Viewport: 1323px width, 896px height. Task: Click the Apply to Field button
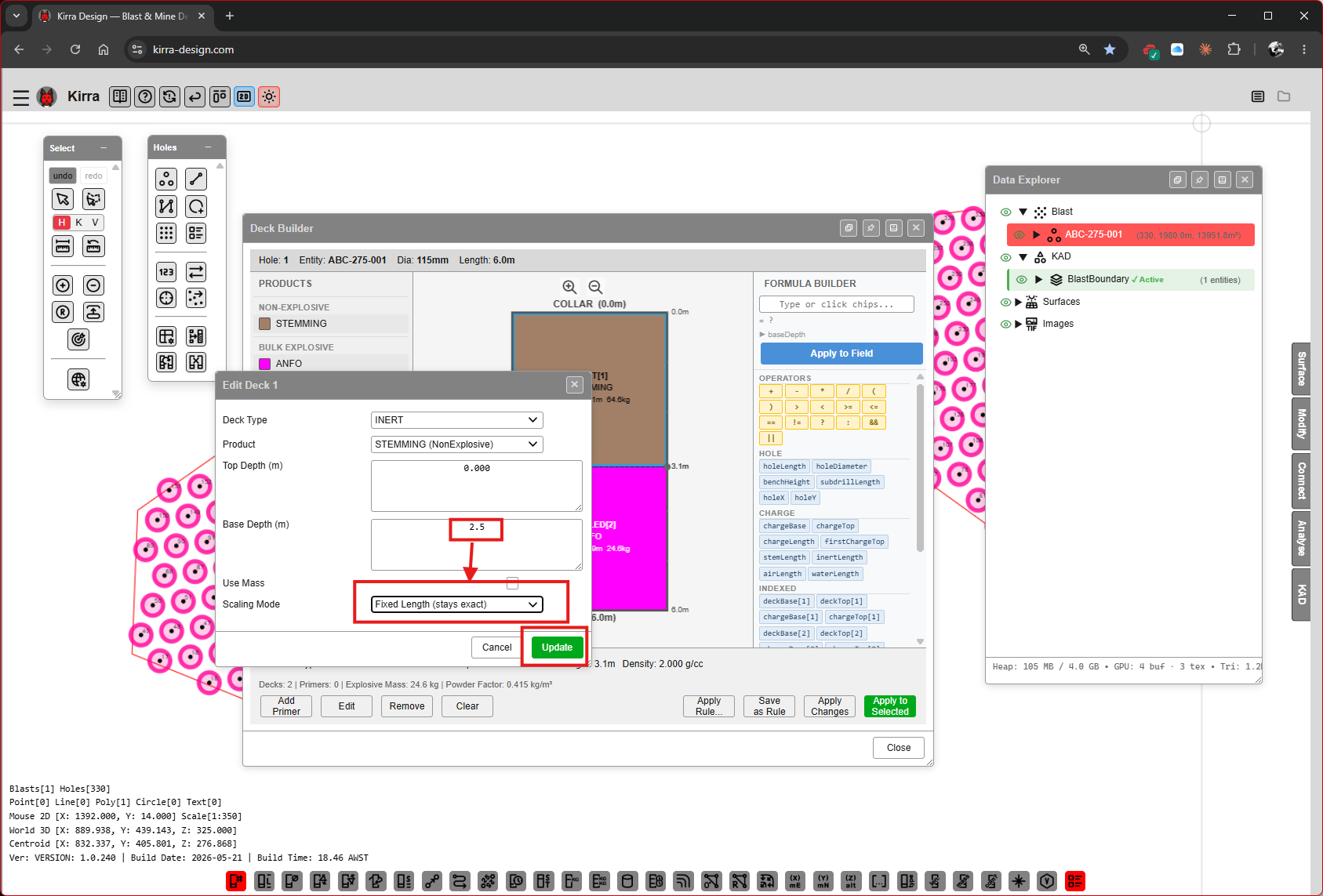tap(841, 354)
